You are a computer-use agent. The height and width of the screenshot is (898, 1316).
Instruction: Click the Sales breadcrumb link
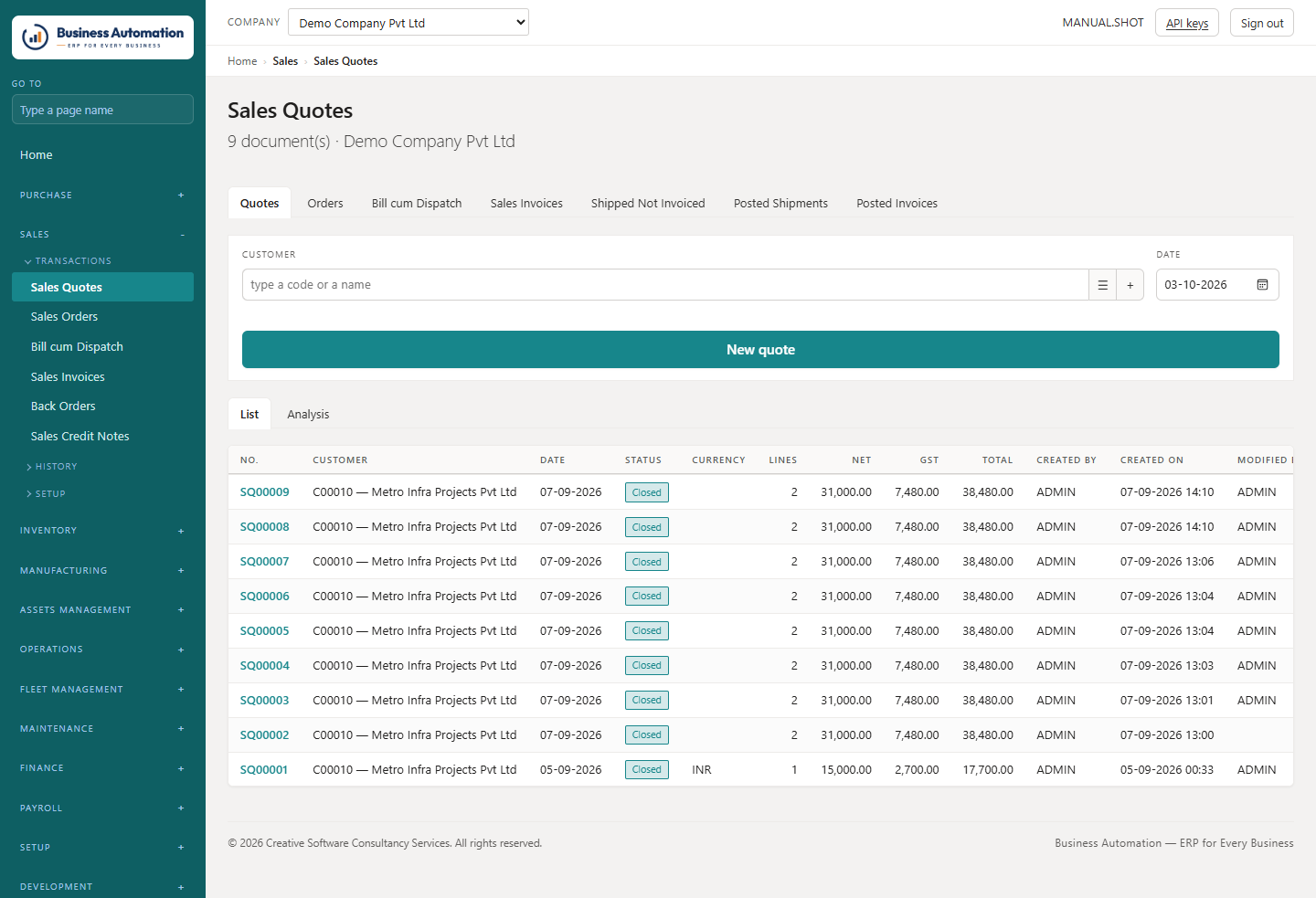(x=285, y=61)
